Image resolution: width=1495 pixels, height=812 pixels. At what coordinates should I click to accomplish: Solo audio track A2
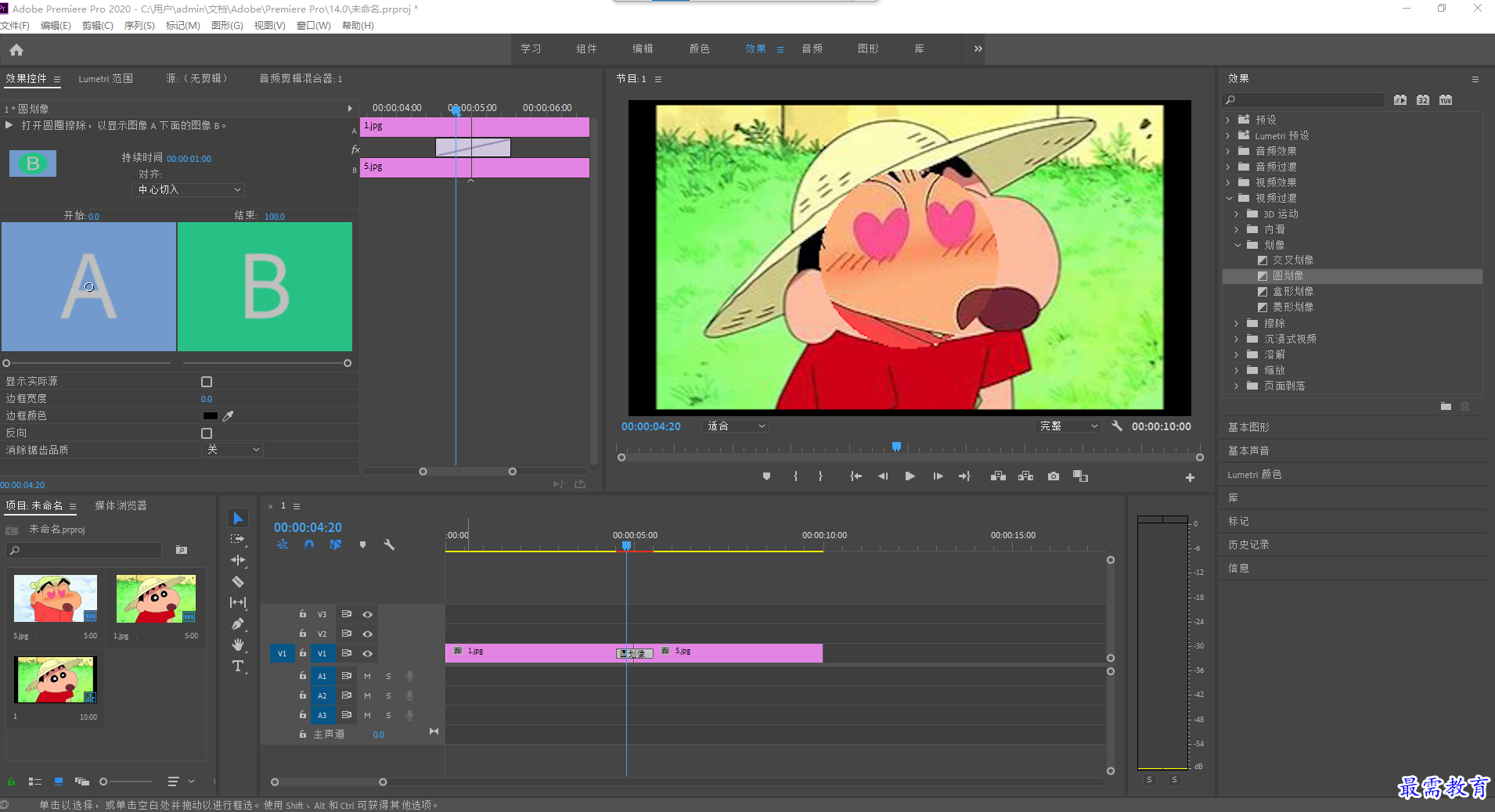click(x=388, y=695)
